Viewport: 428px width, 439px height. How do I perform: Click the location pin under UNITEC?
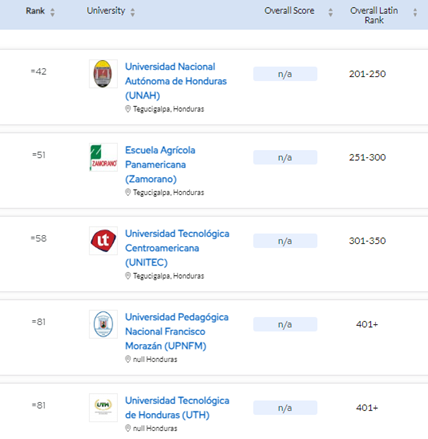pos(128,276)
